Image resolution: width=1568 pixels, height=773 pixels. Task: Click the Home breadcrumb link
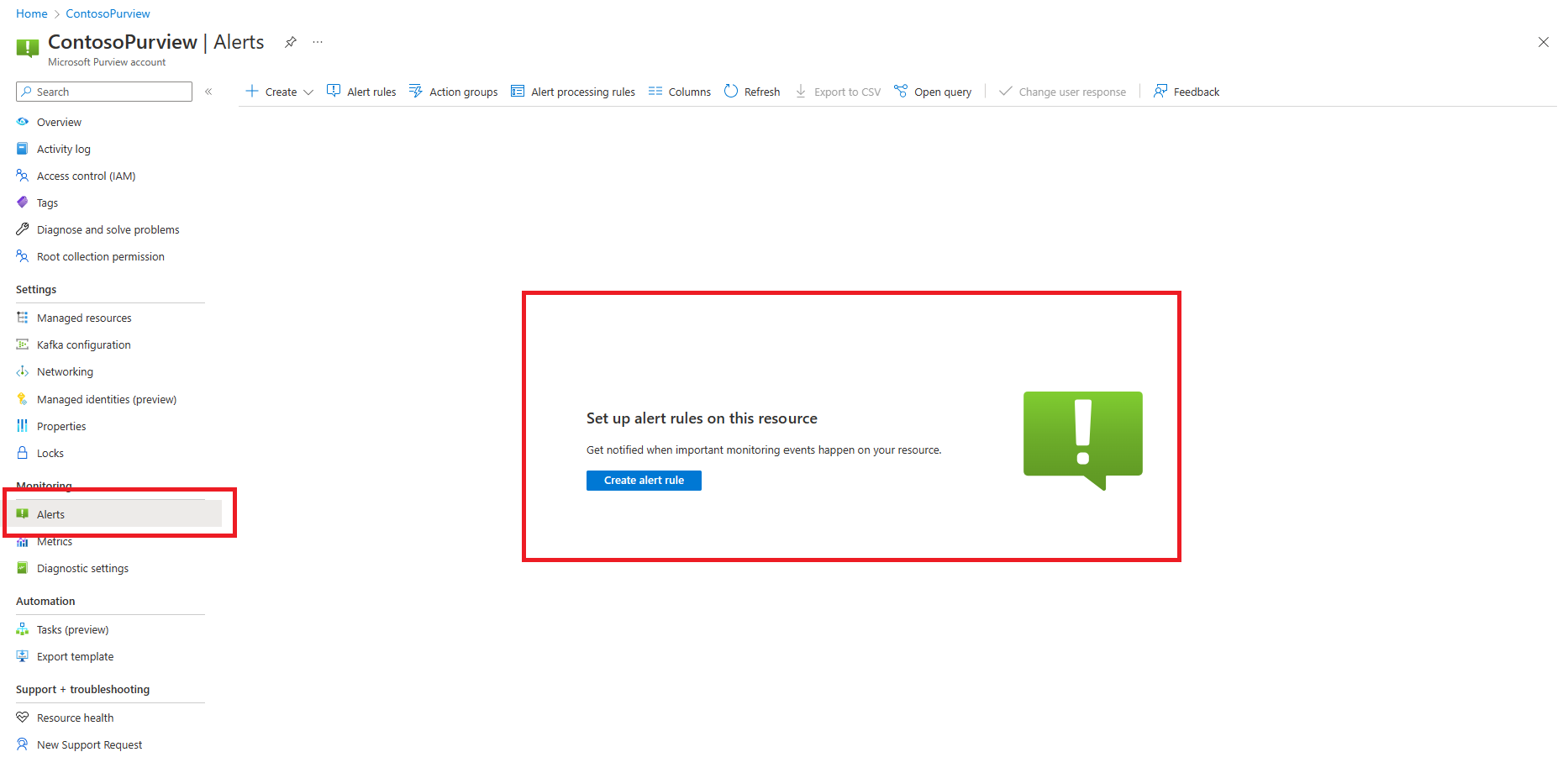tap(32, 13)
